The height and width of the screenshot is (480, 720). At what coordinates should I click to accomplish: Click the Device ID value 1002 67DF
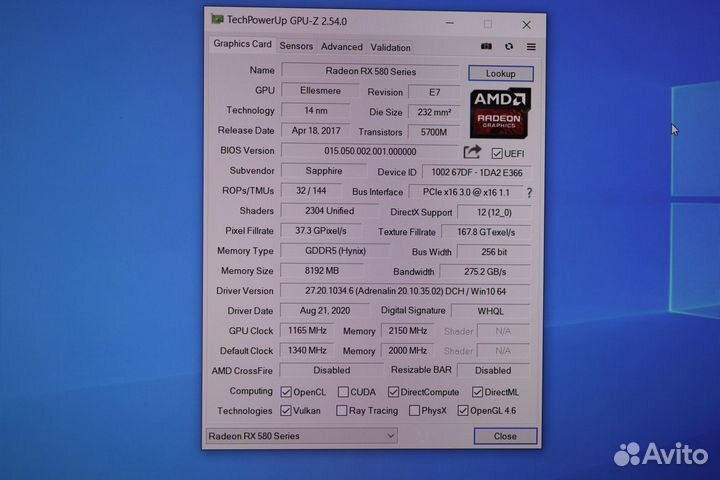pyautogui.click(x=476, y=173)
